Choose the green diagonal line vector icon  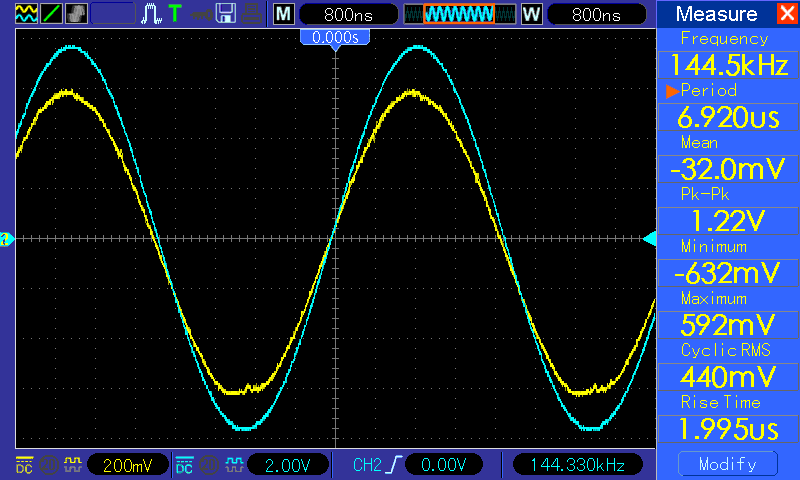coord(52,13)
